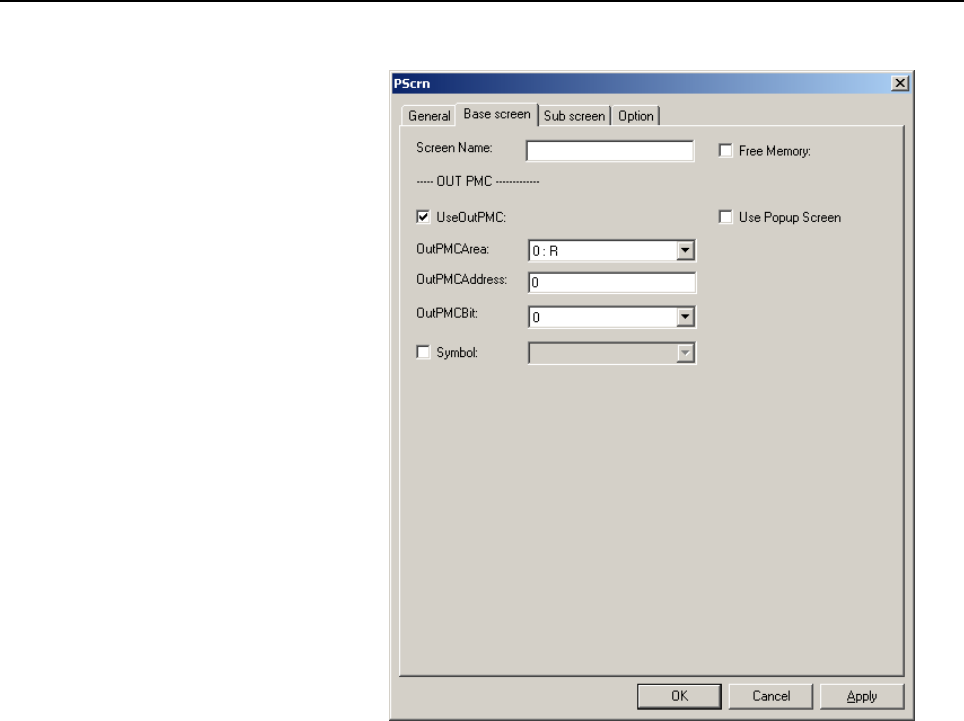Go to the Option tab
Image resolution: width=964 pixels, height=721 pixels.
(x=636, y=116)
